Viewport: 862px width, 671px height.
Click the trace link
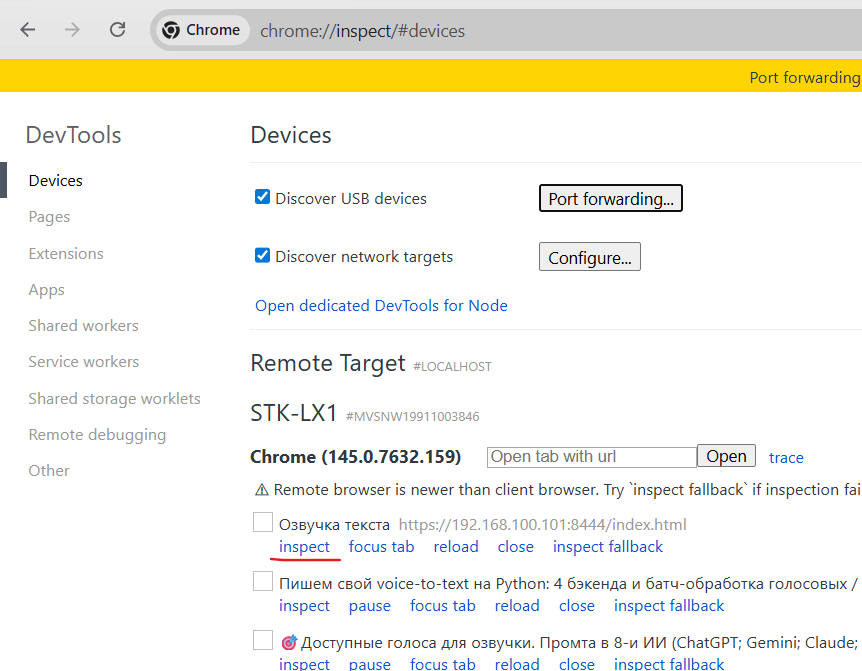[786, 457]
